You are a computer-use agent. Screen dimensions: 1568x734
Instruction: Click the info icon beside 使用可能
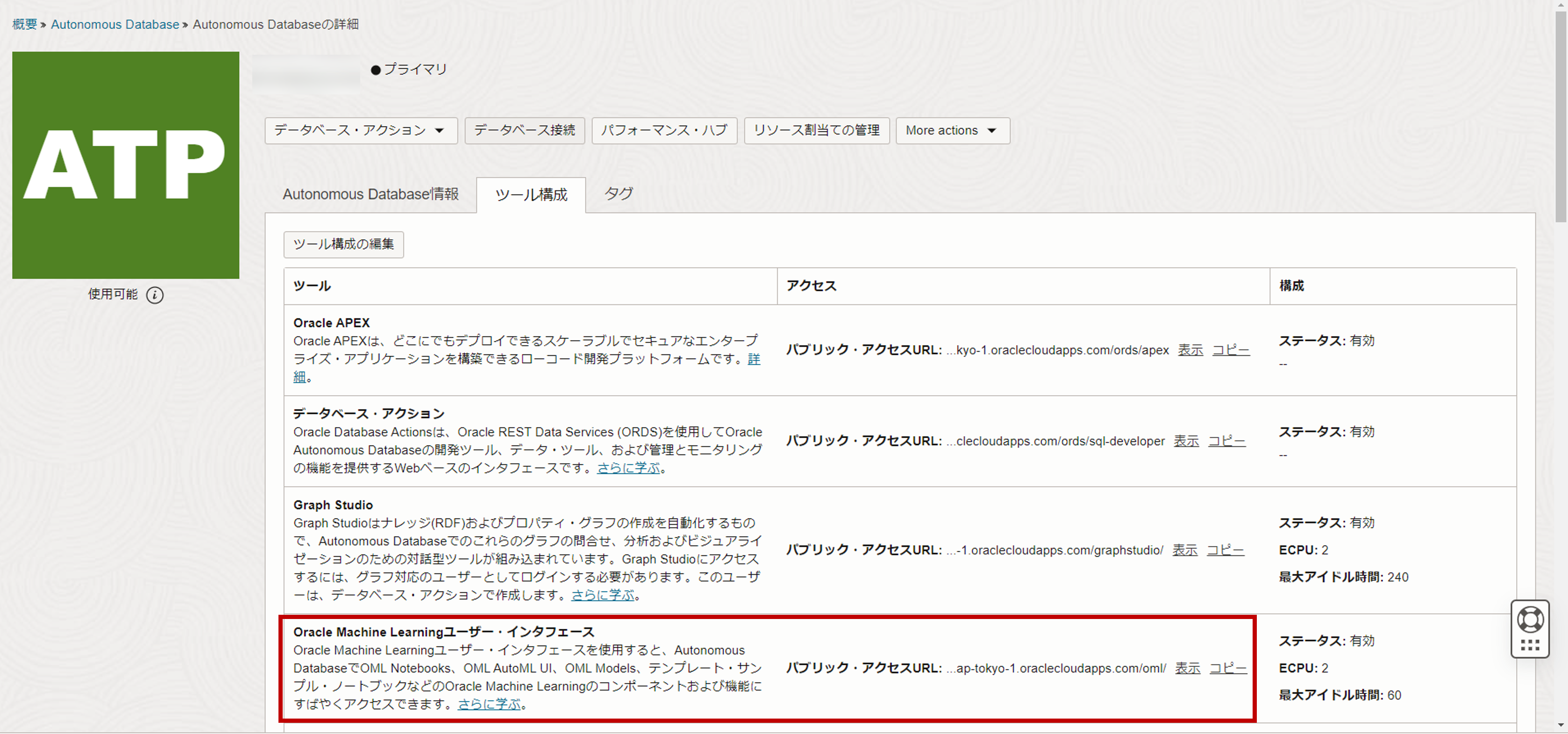pos(155,295)
